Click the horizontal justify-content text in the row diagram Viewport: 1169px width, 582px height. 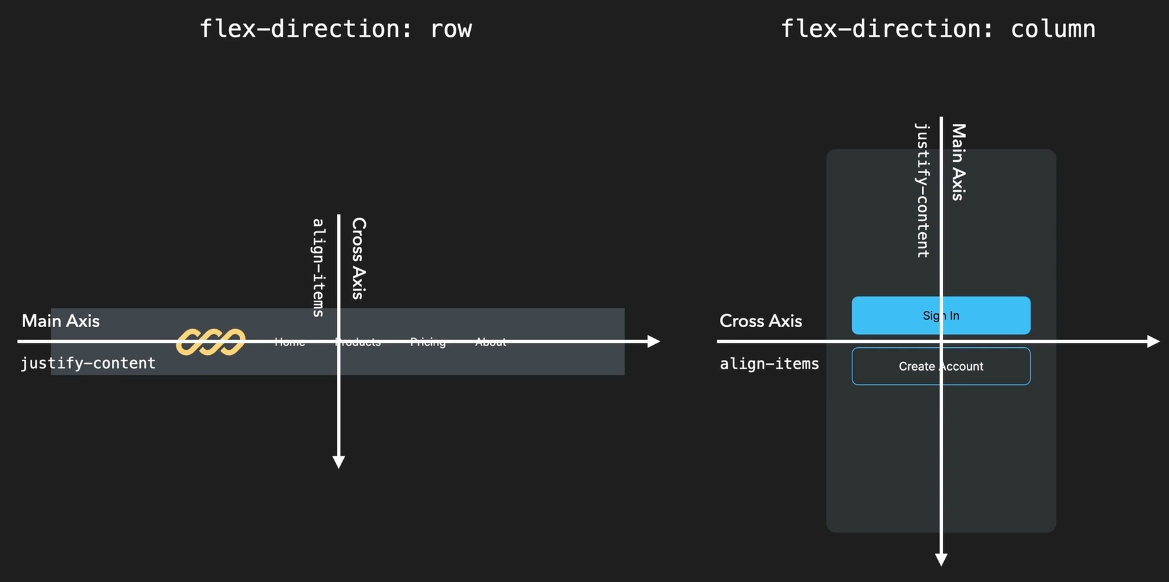point(88,363)
